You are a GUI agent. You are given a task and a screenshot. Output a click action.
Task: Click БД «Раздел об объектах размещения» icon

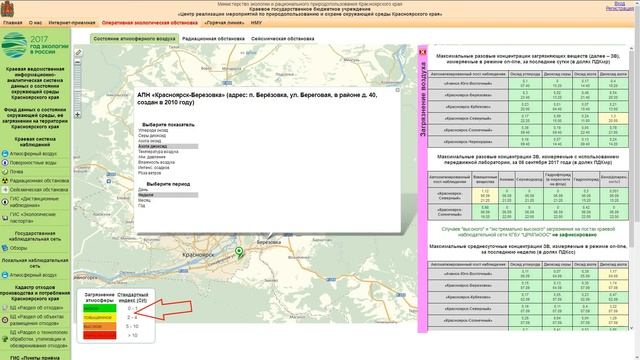(x=5, y=320)
